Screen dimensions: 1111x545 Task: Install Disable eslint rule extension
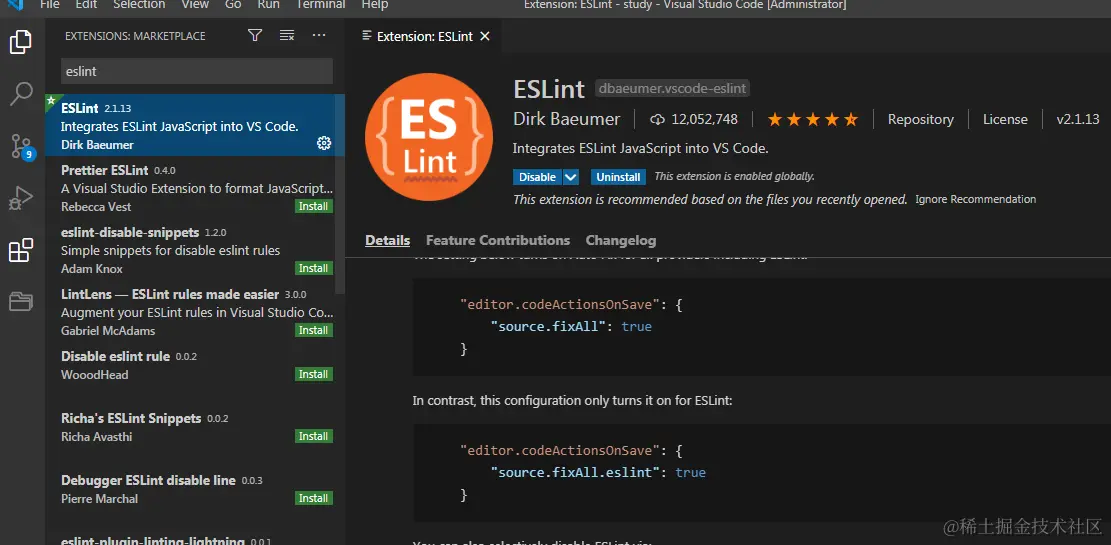[313, 374]
